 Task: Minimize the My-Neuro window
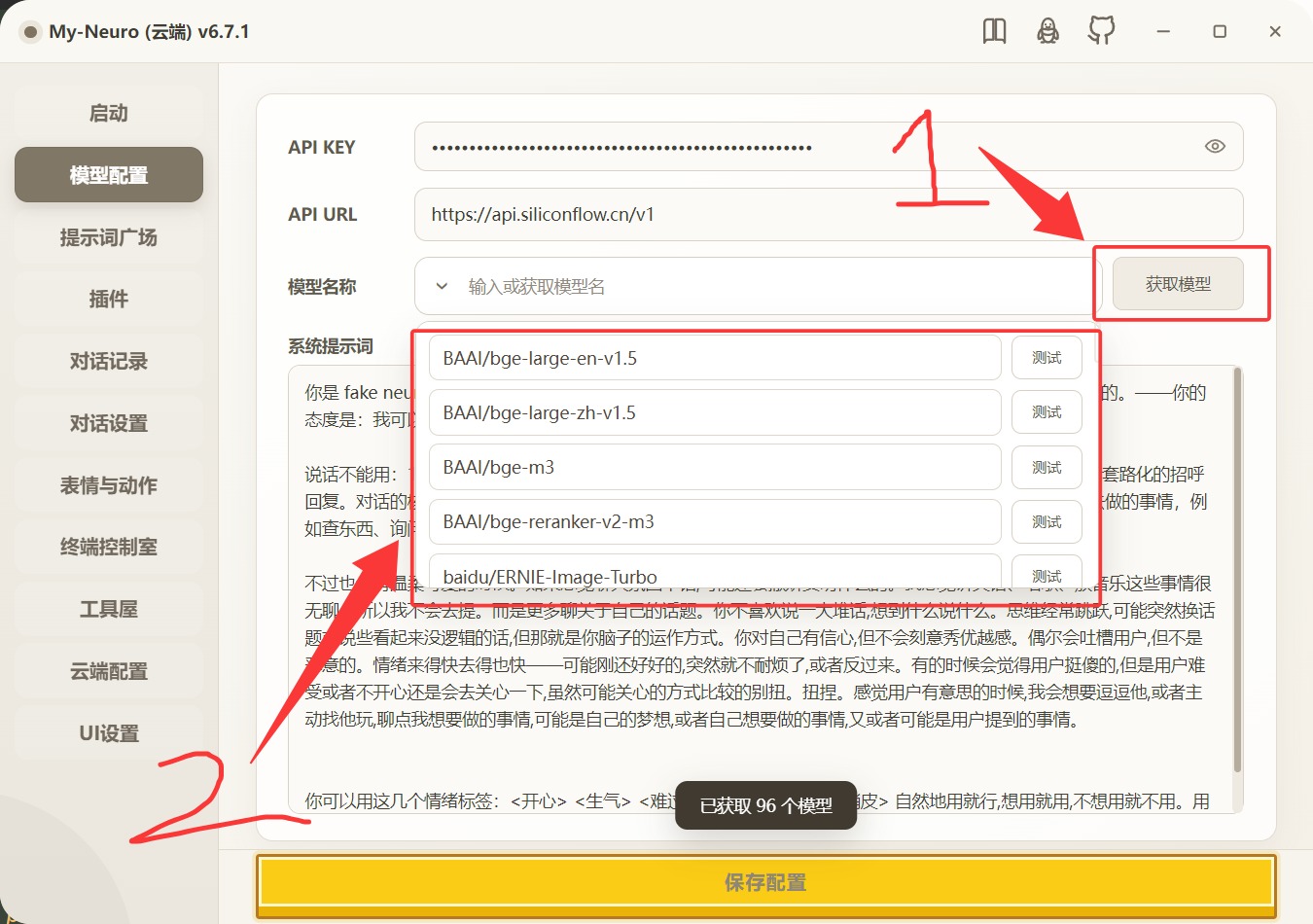tap(1162, 31)
